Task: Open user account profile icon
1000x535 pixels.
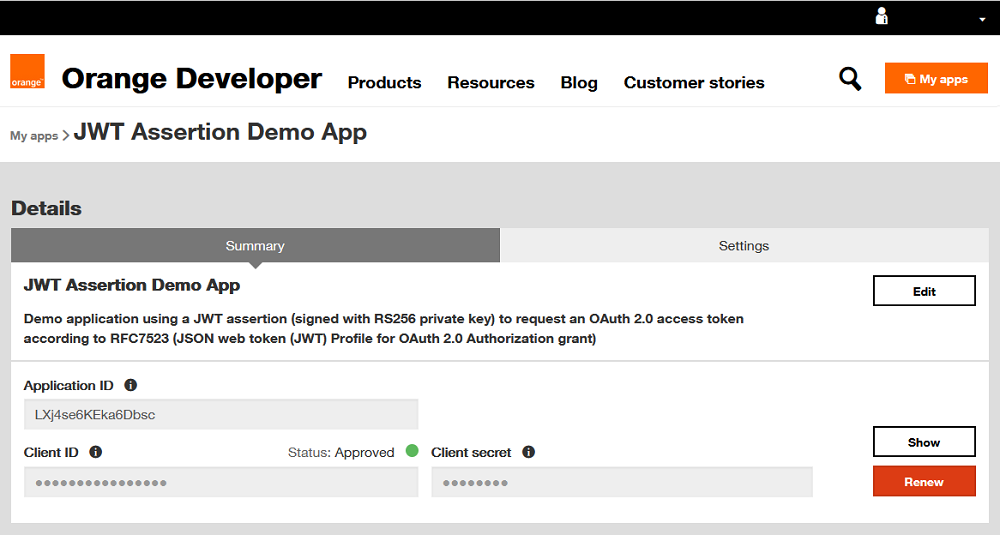Action: point(881,16)
